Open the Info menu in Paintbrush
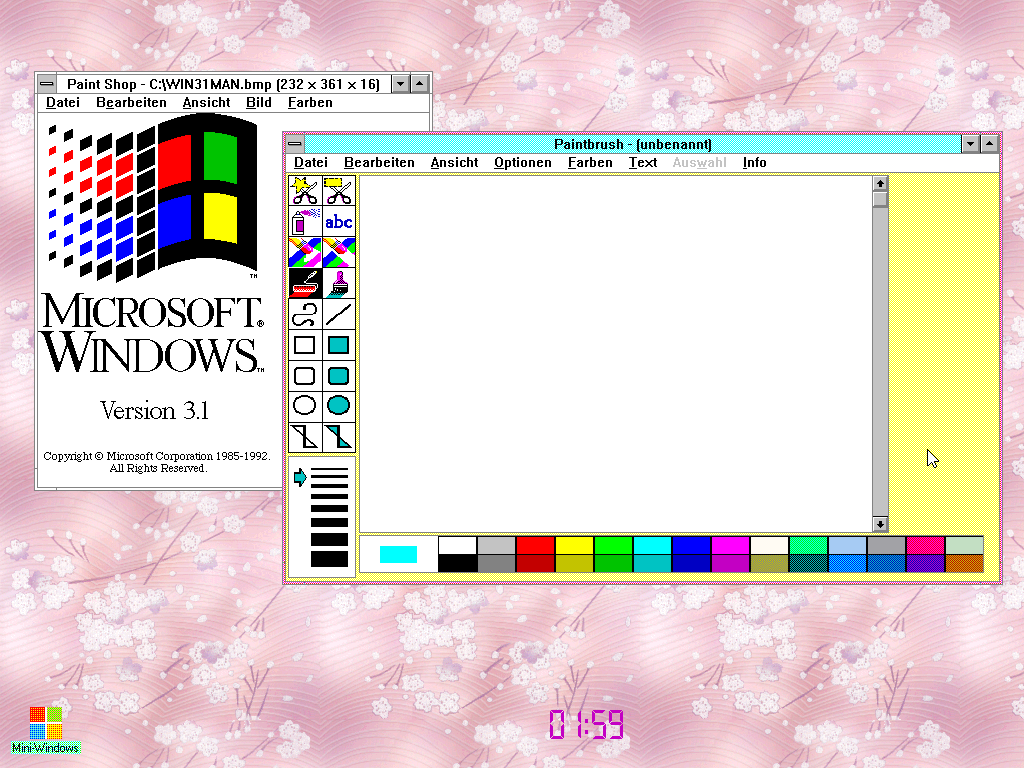The image size is (1024, 768). click(x=754, y=163)
